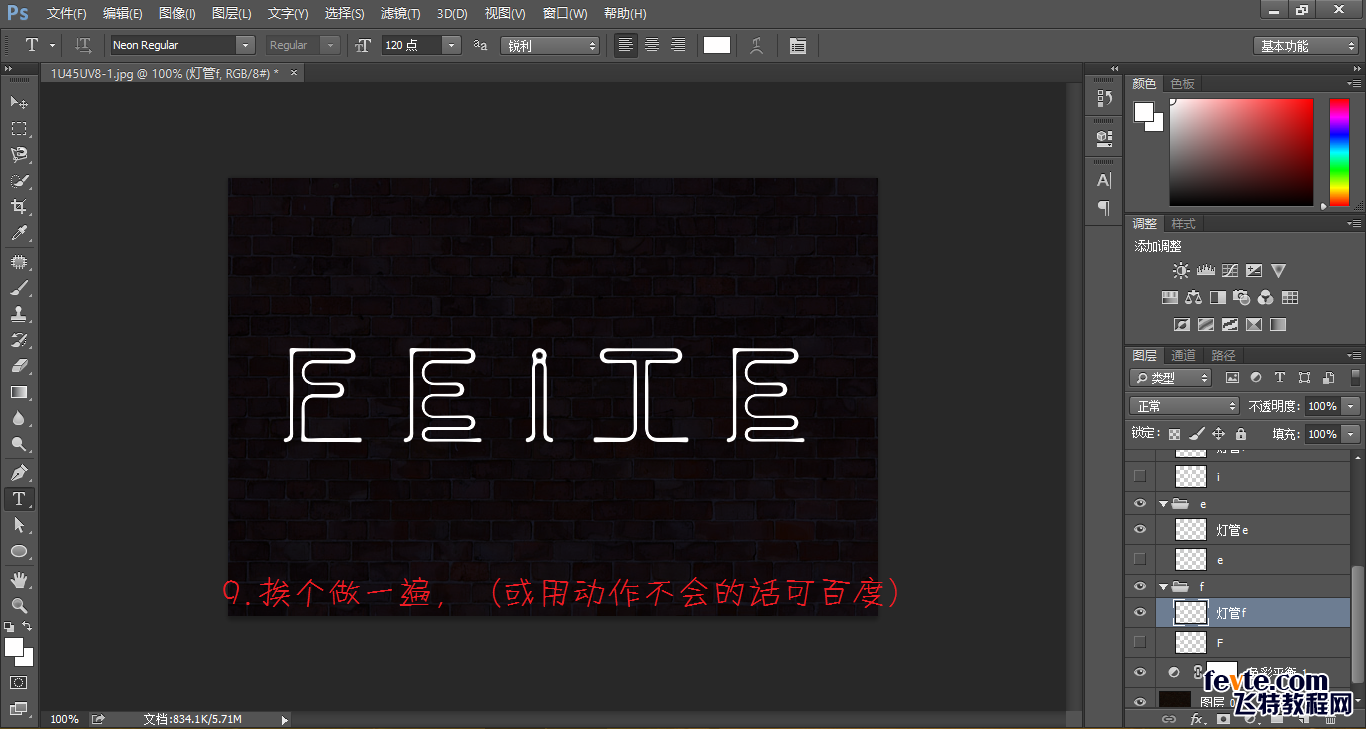Select the Pen tool

(x=19, y=472)
